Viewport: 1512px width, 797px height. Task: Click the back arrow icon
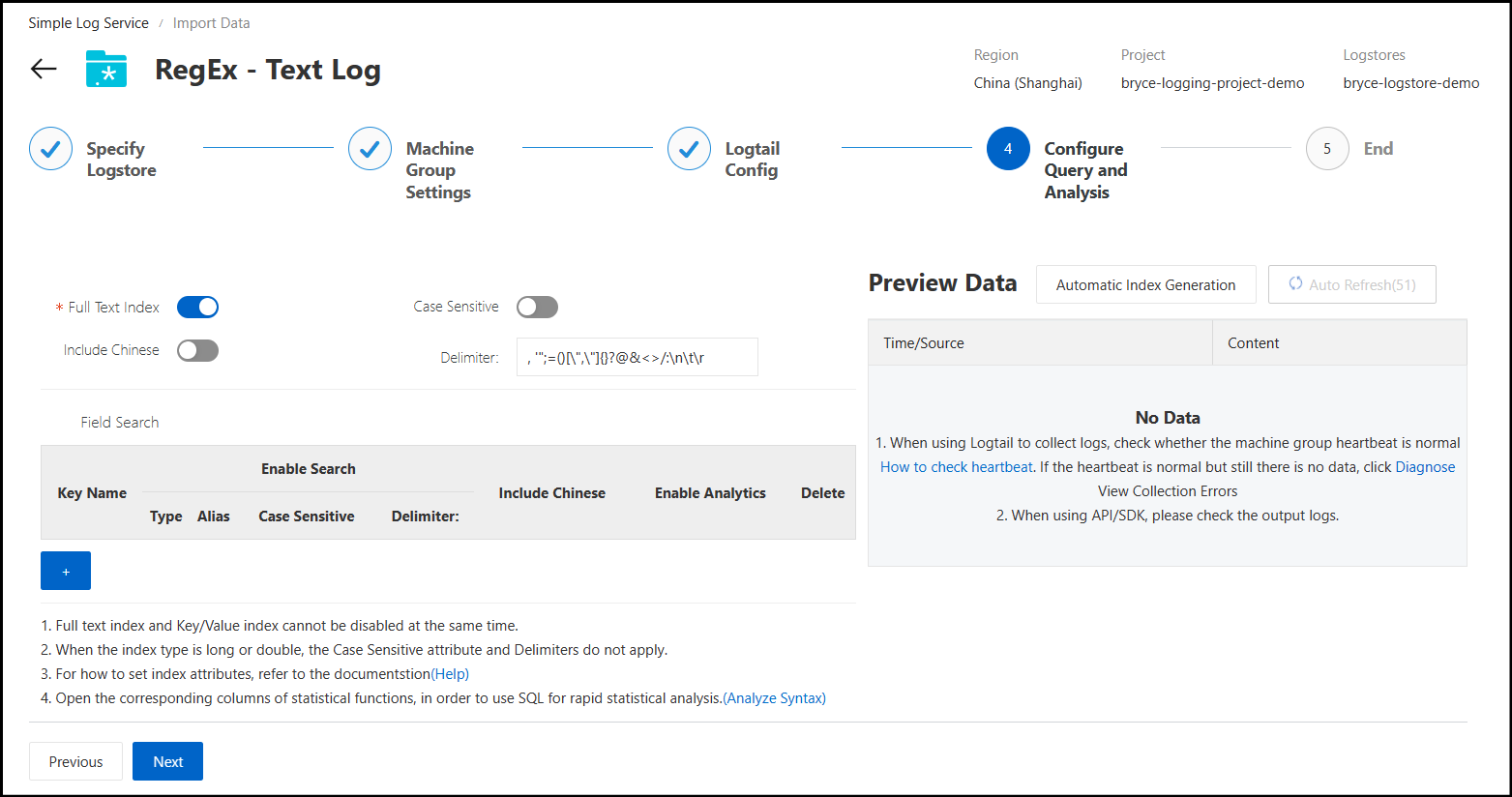tap(44, 69)
